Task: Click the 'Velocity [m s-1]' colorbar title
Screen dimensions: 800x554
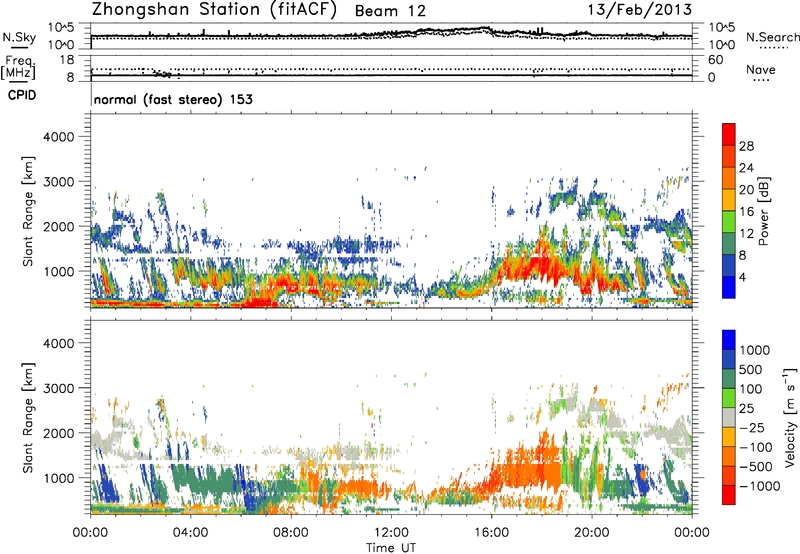Action: pyautogui.click(x=790, y=420)
